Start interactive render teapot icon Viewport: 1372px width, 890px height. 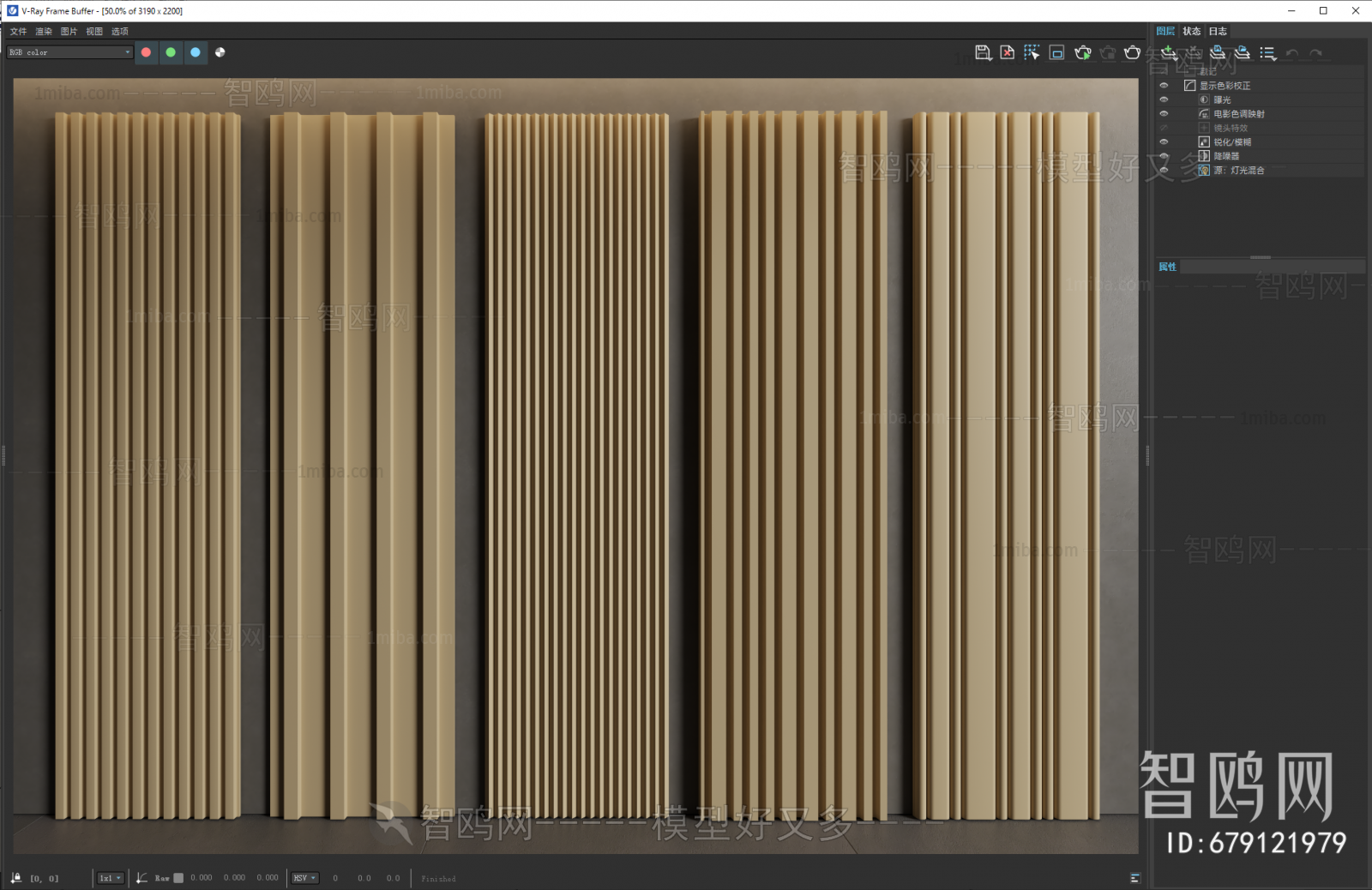tap(1082, 52)
